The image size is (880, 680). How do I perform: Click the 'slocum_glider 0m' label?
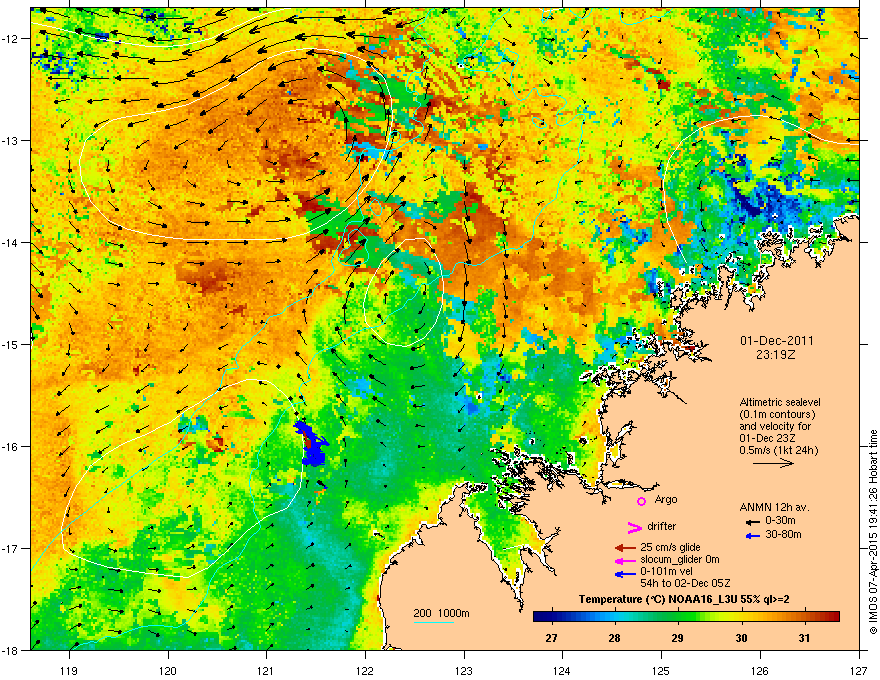(x=680, y=559)
